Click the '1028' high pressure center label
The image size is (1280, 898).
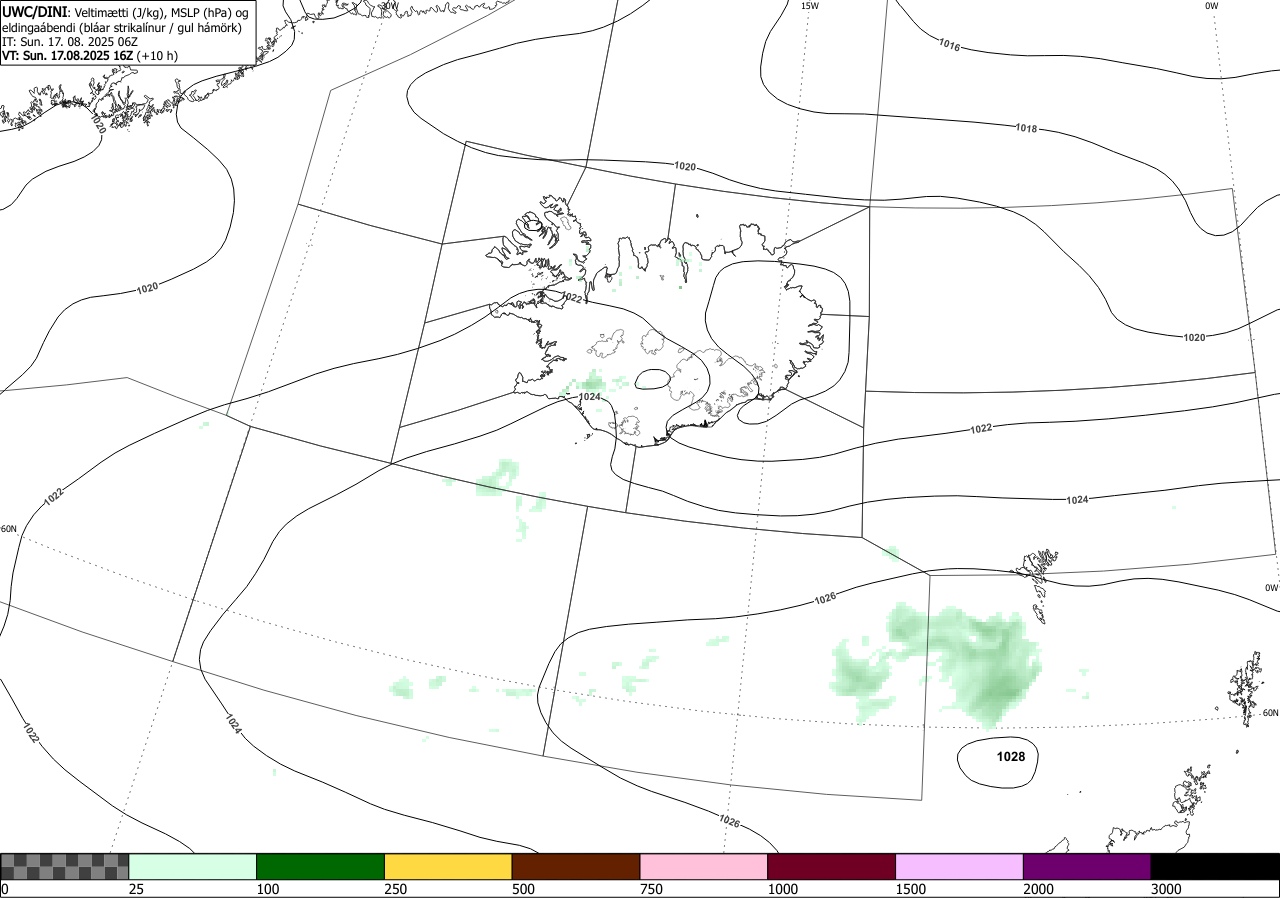point(1010,757)
